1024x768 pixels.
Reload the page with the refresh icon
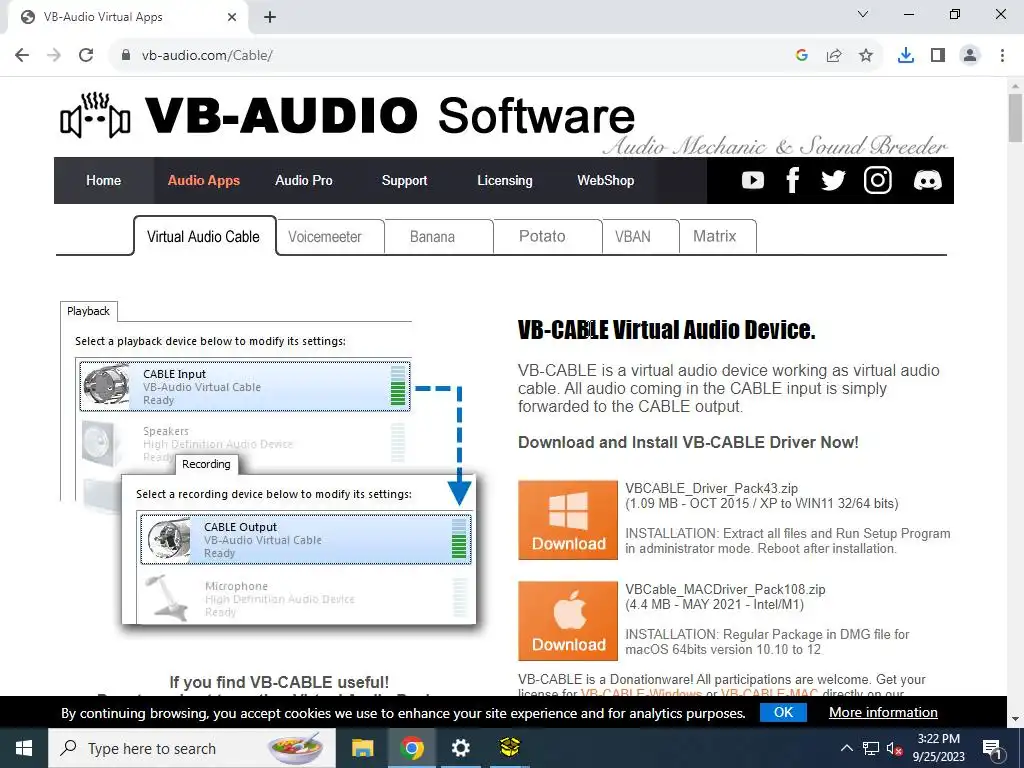(x=86, y=56)
